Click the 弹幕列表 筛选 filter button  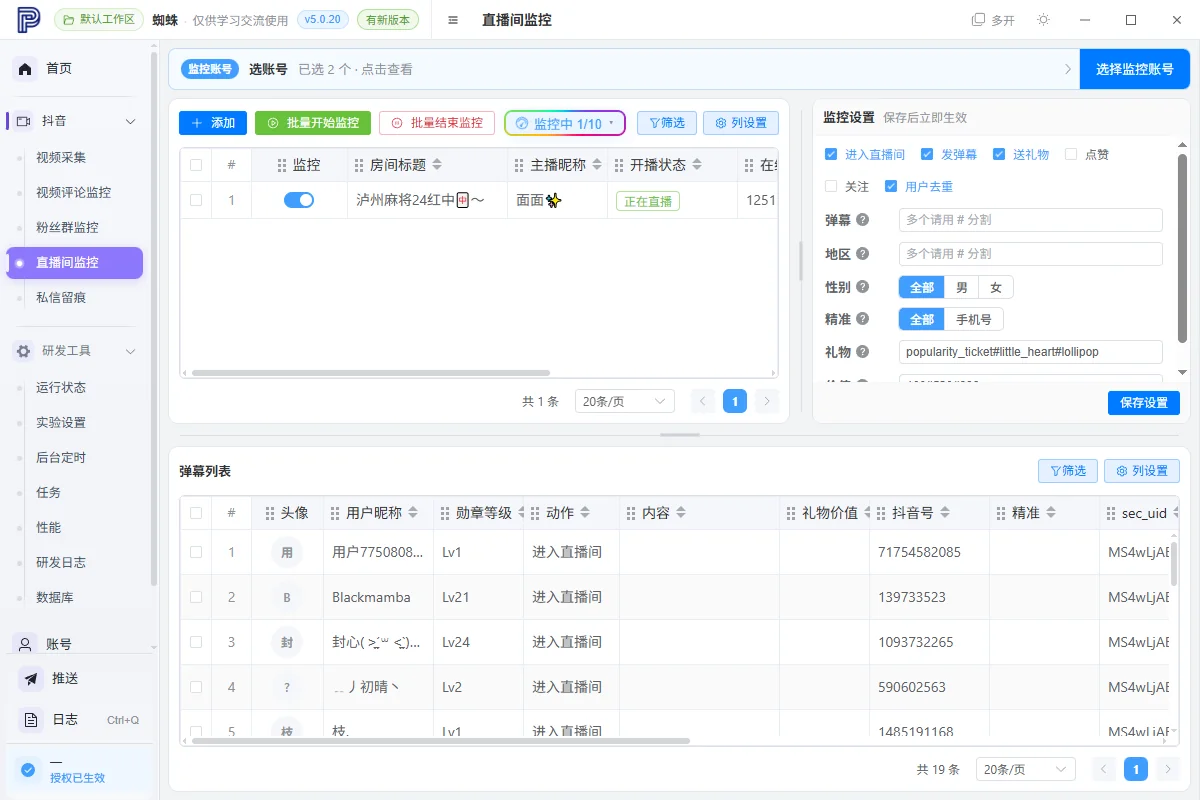1068,471
